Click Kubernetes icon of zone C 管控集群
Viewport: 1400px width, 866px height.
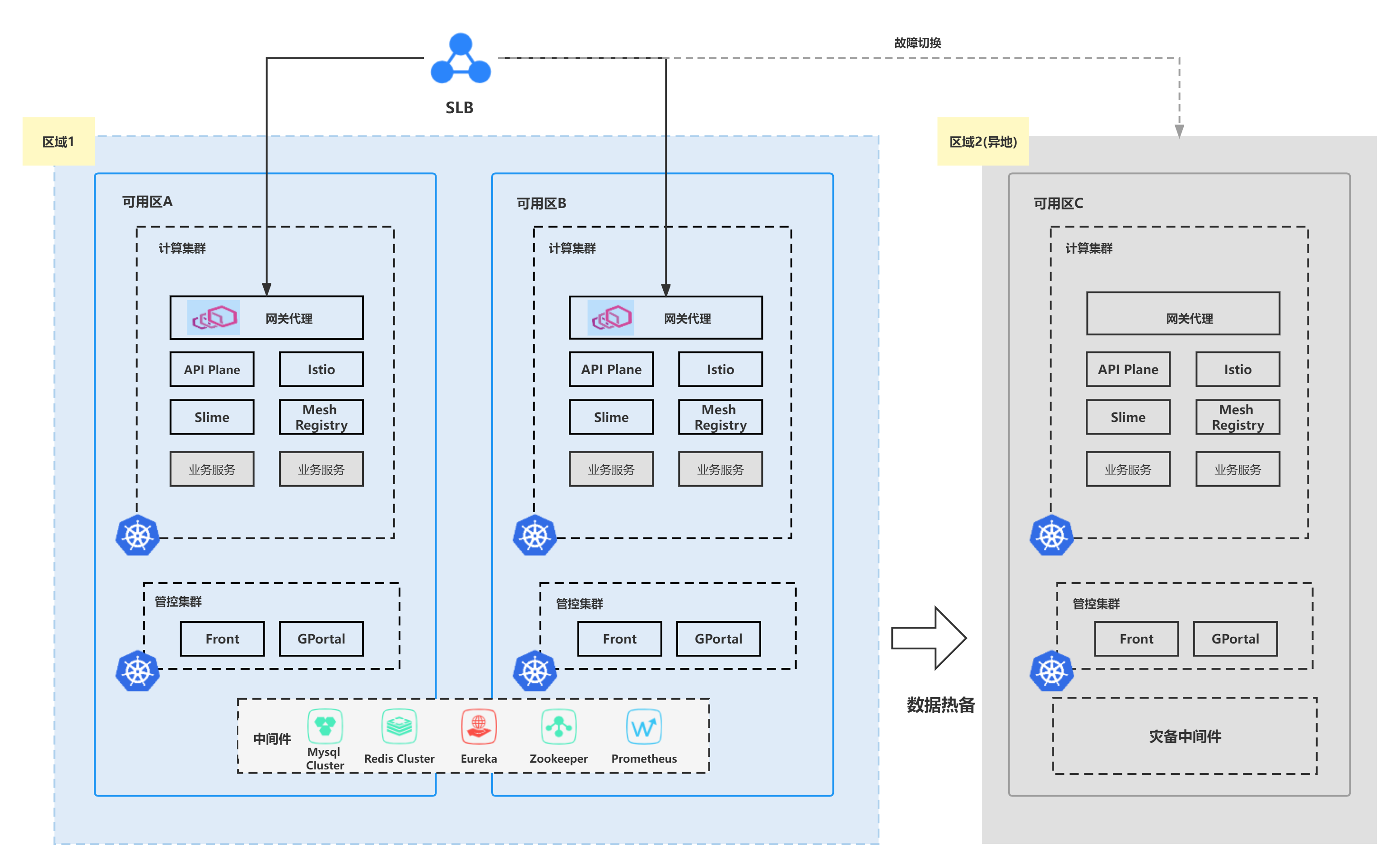pyautogui.click(x=1051, y=671)
